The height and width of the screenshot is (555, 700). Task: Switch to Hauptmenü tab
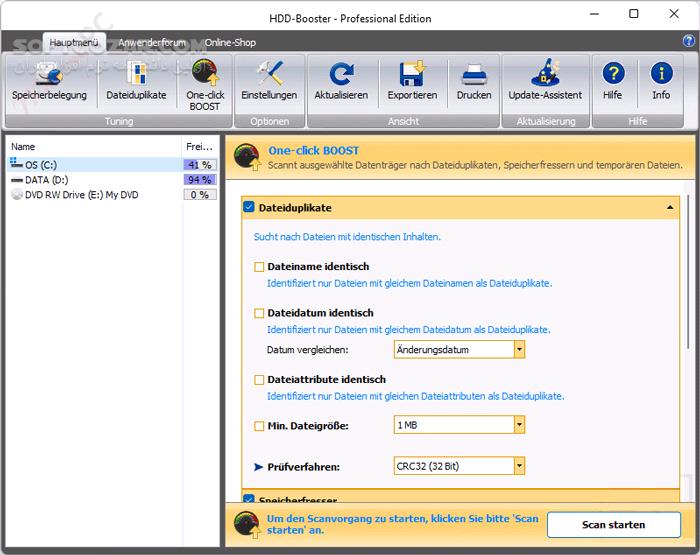74,42
